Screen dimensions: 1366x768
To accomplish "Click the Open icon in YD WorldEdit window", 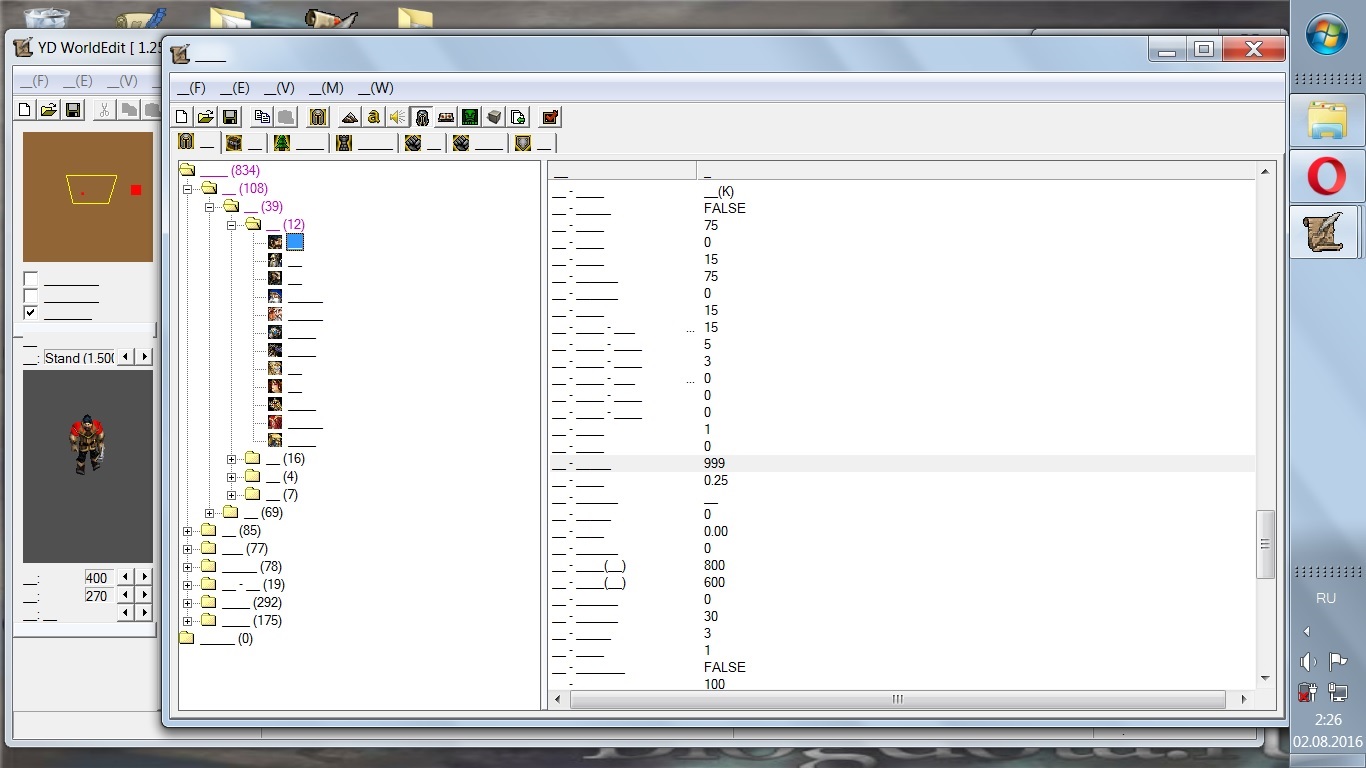I will point(49,110).
